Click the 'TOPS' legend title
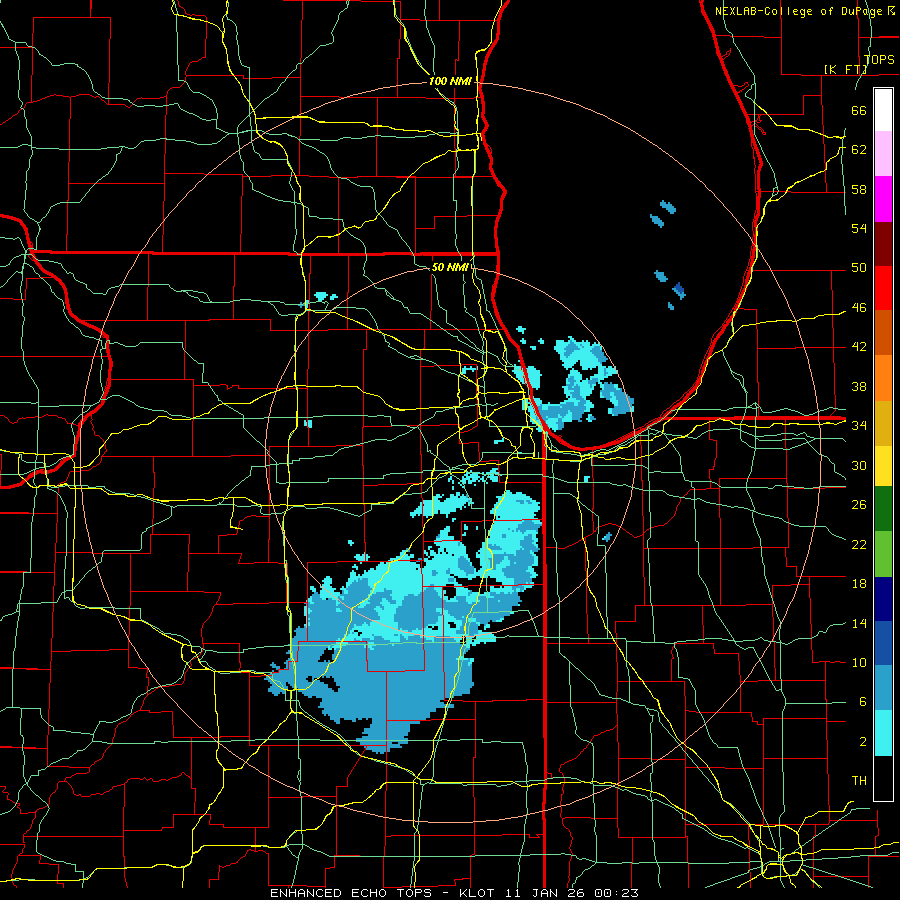The width and height of the screenshot is (900, 900). (879, 59)
